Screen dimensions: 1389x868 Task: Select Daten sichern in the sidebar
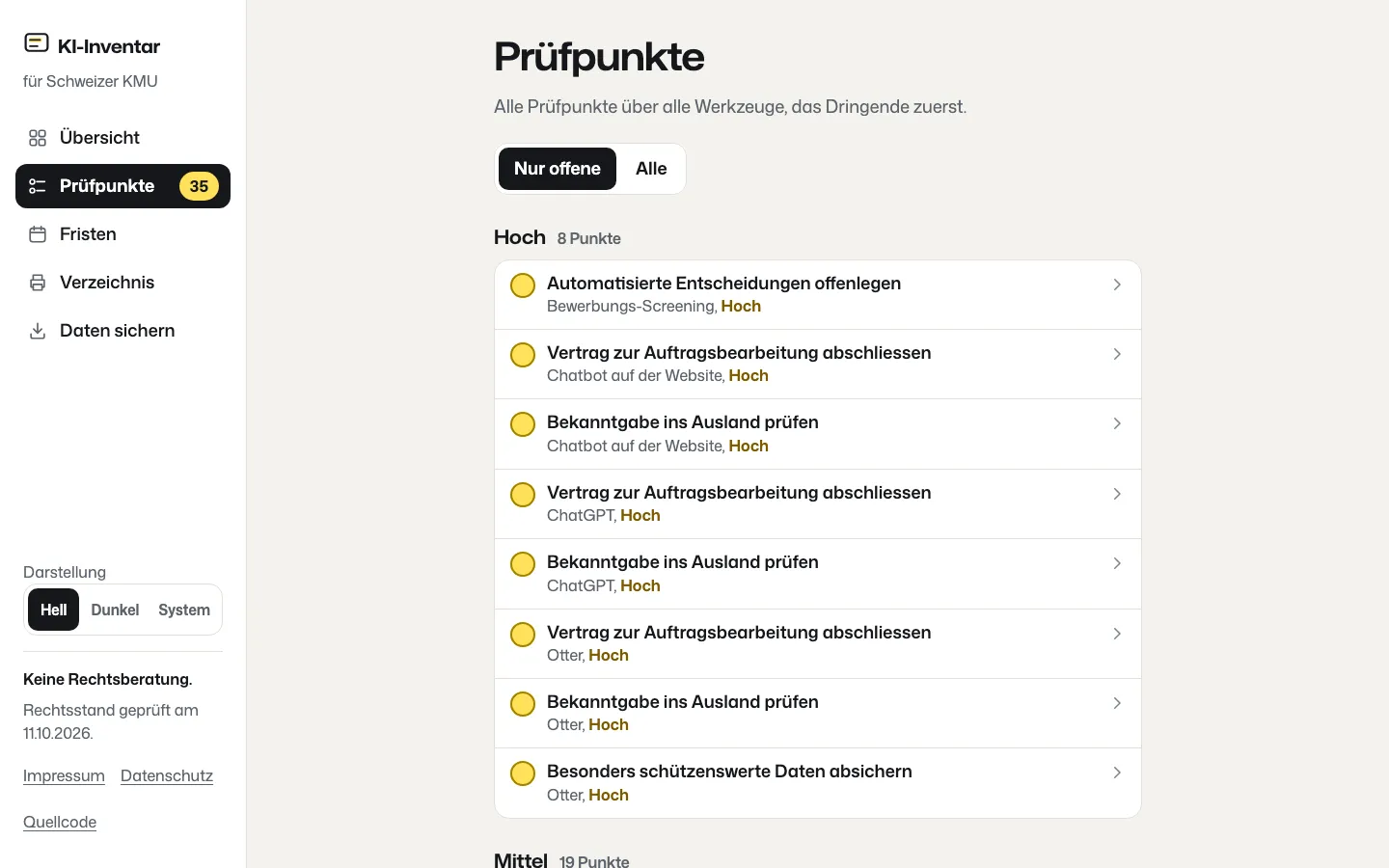coord(123,331)
